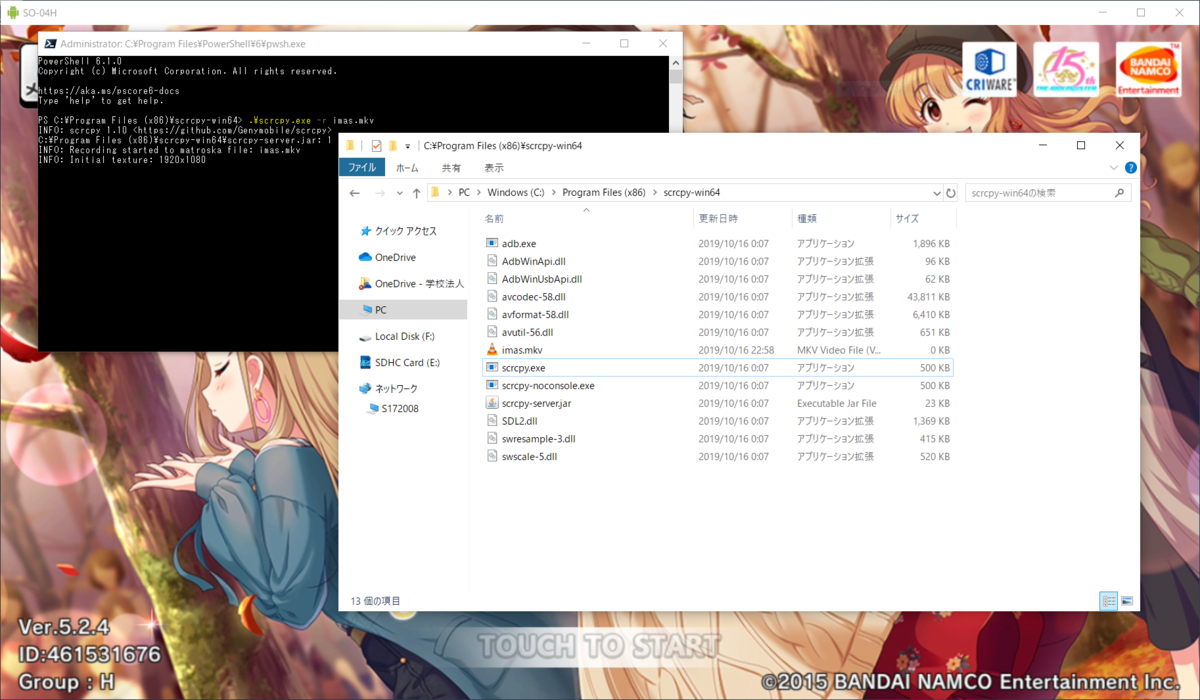
Task: Select the imas.mkv VLC cone icon
Action: [491, 350]
